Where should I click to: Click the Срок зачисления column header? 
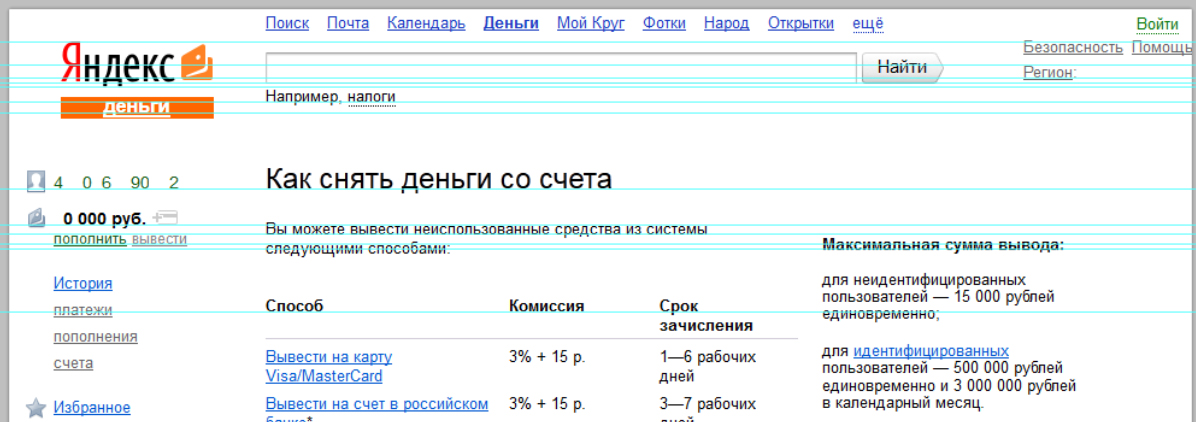pos(706,316)
